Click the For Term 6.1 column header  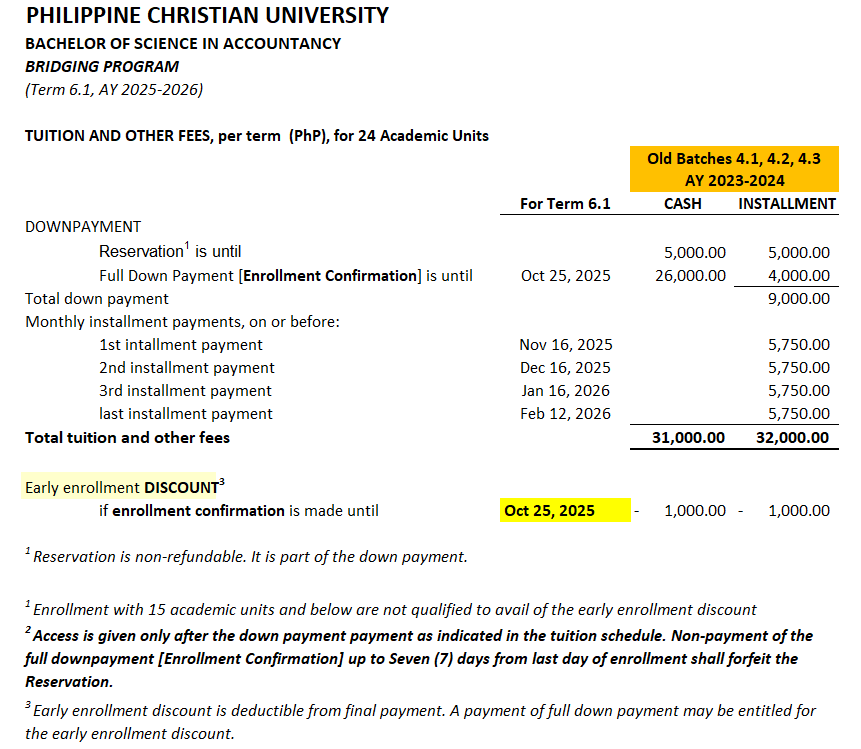pyautogui.click(x=565, y=203)
